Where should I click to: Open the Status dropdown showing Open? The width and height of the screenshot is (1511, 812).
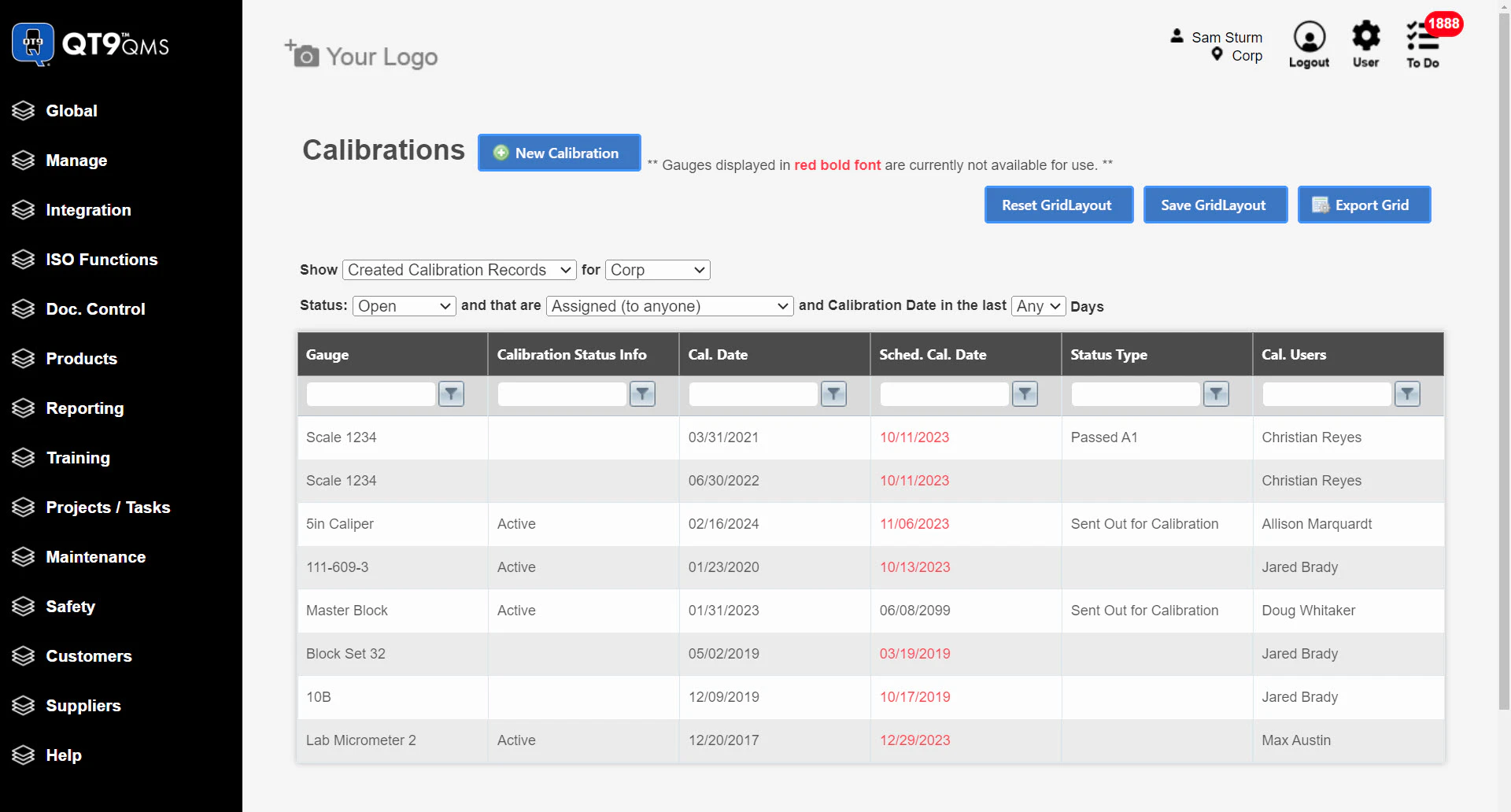point(404,306)
